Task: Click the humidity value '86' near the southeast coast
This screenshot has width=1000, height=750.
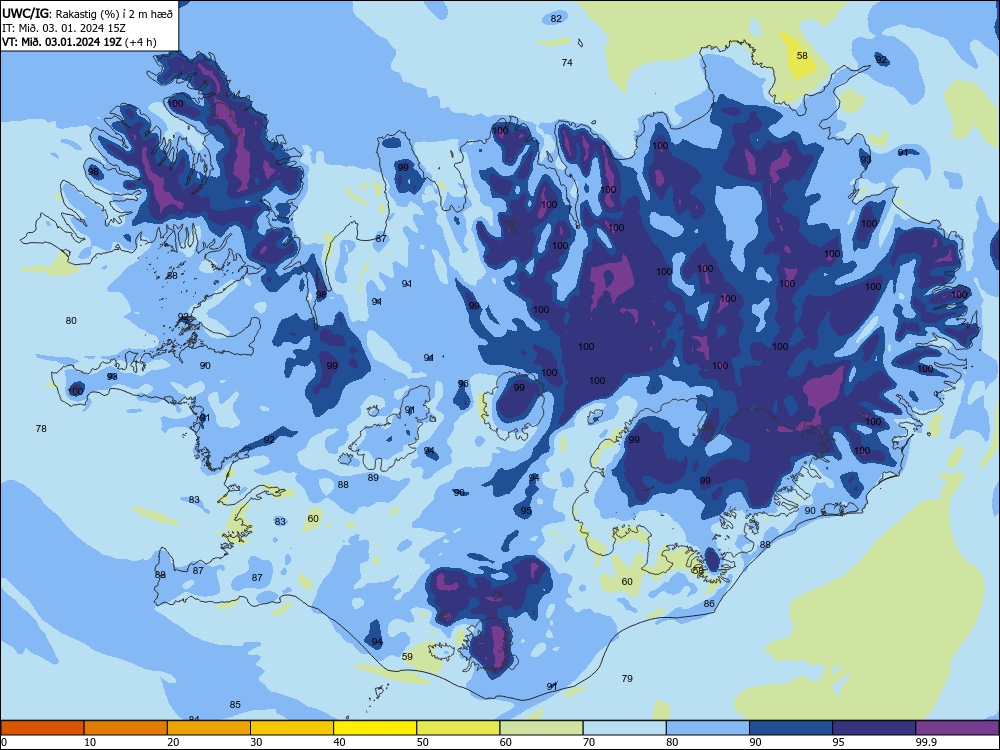Action: pos(709,603)
